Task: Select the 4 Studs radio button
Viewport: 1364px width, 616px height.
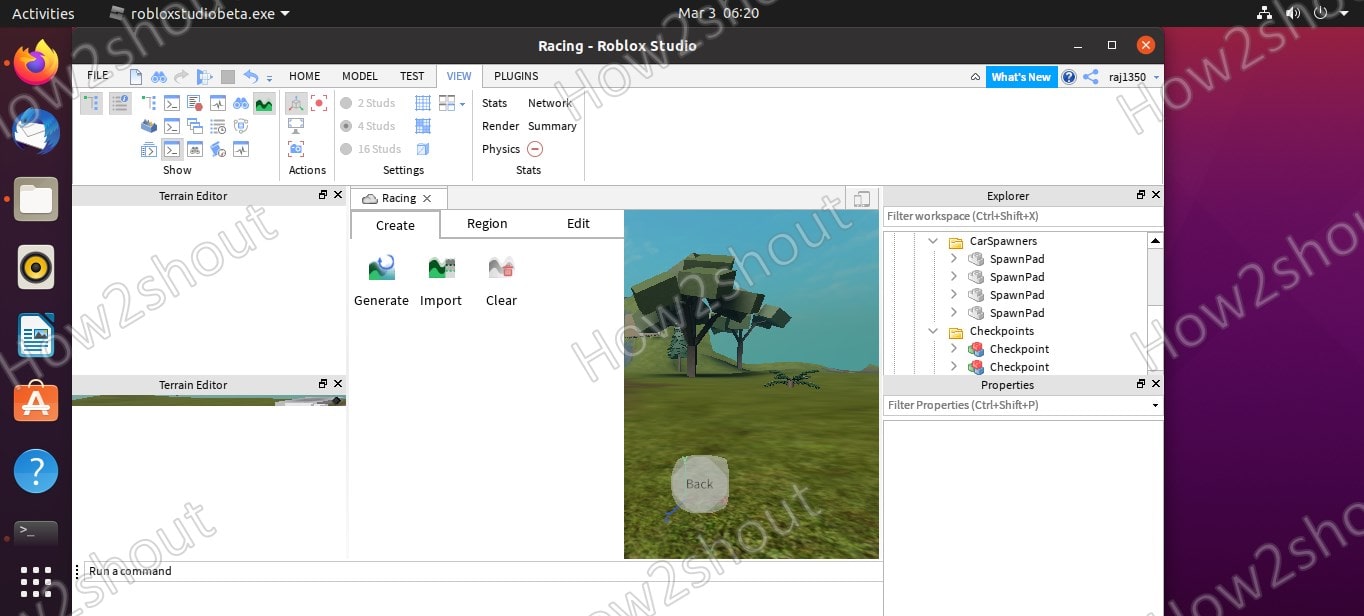Action: tap(346, 126)
